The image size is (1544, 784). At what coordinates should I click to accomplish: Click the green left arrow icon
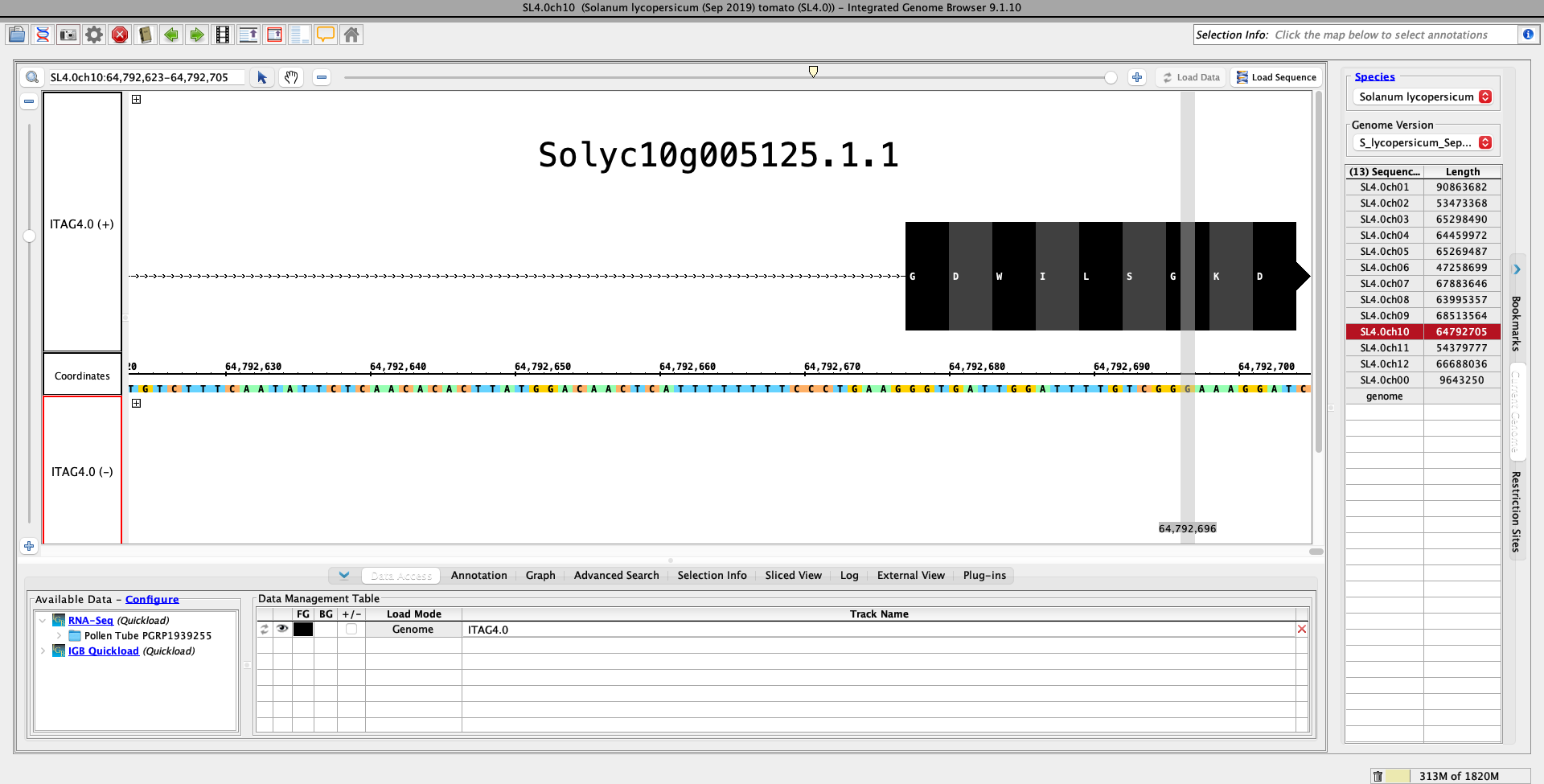(171, 35)
